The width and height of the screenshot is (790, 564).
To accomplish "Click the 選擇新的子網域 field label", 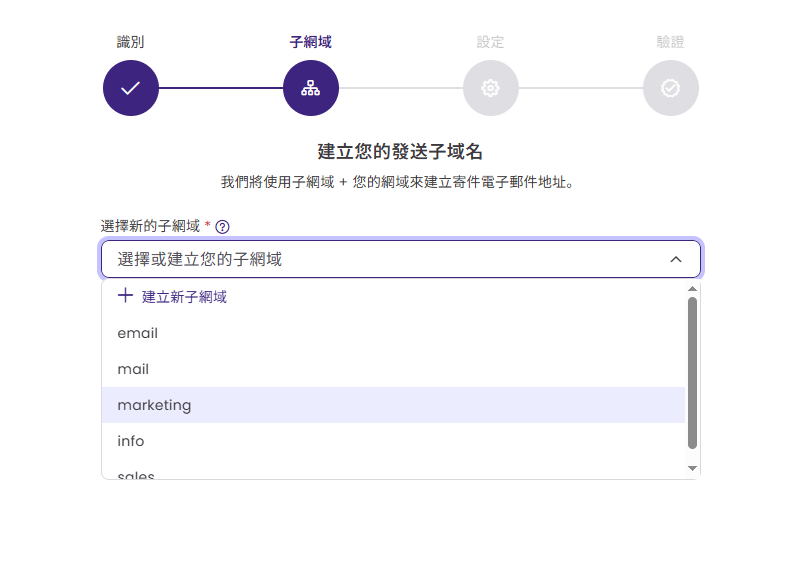I will tap(150, 226).
